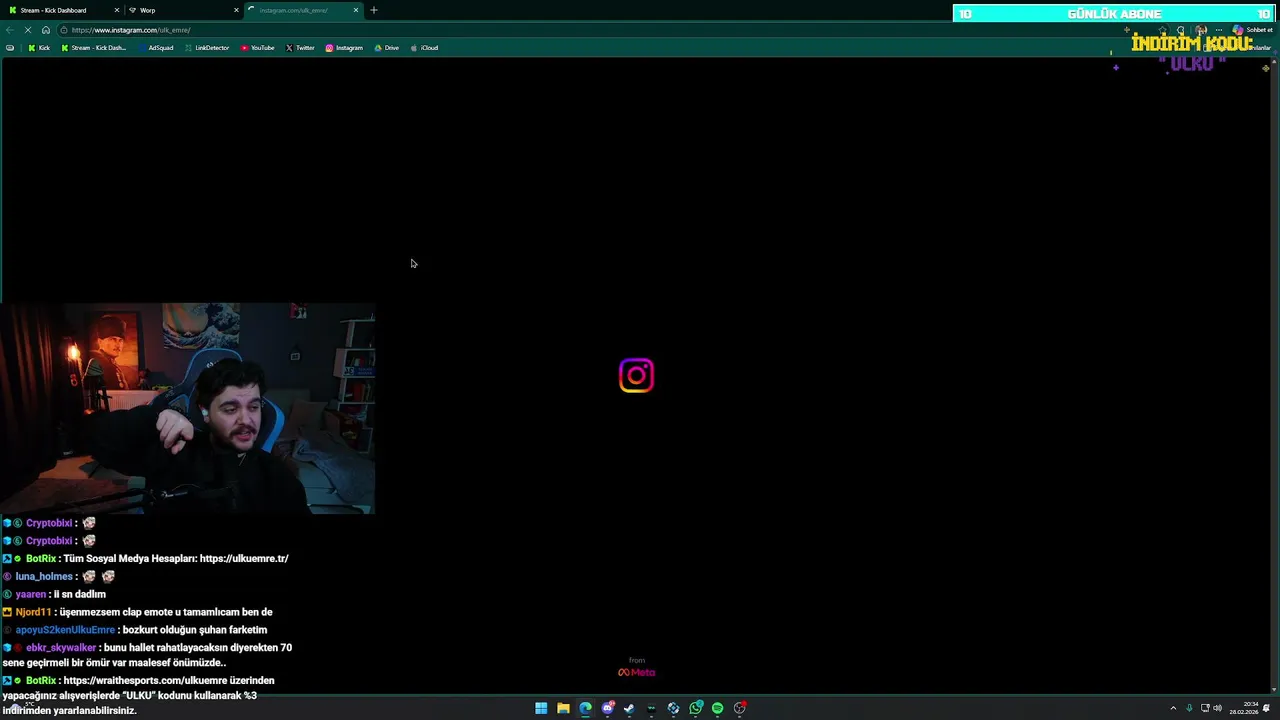The width and height of the screenshot is (1280, 720).
Task: Open the Kick bookmark
Action: (39, 48)
